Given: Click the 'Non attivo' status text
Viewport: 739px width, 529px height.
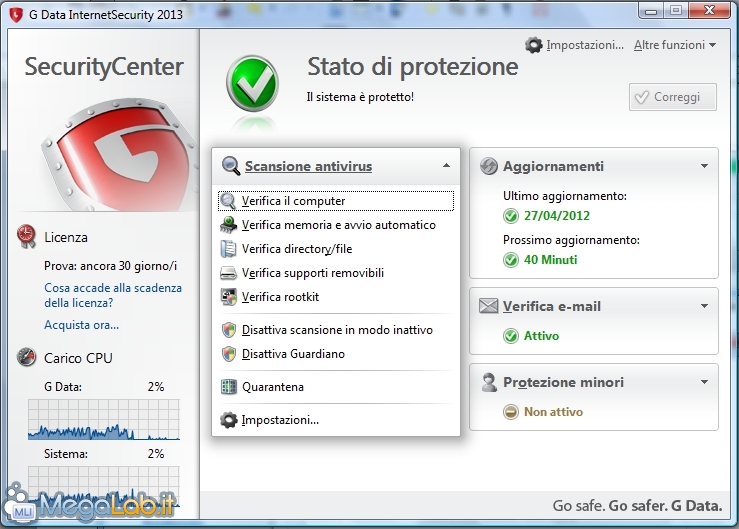Looking at the screenshot, I should tap(553, 412).
